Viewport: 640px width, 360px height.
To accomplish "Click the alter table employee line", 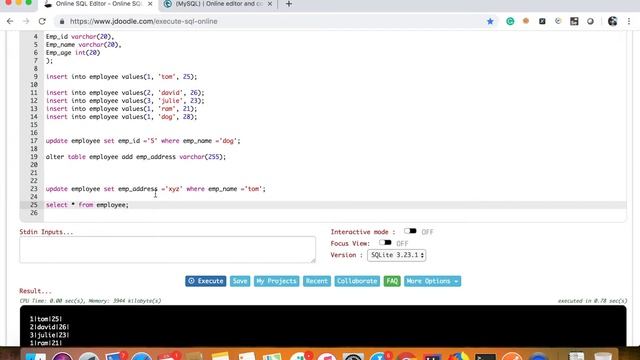I will coord(136,157).
